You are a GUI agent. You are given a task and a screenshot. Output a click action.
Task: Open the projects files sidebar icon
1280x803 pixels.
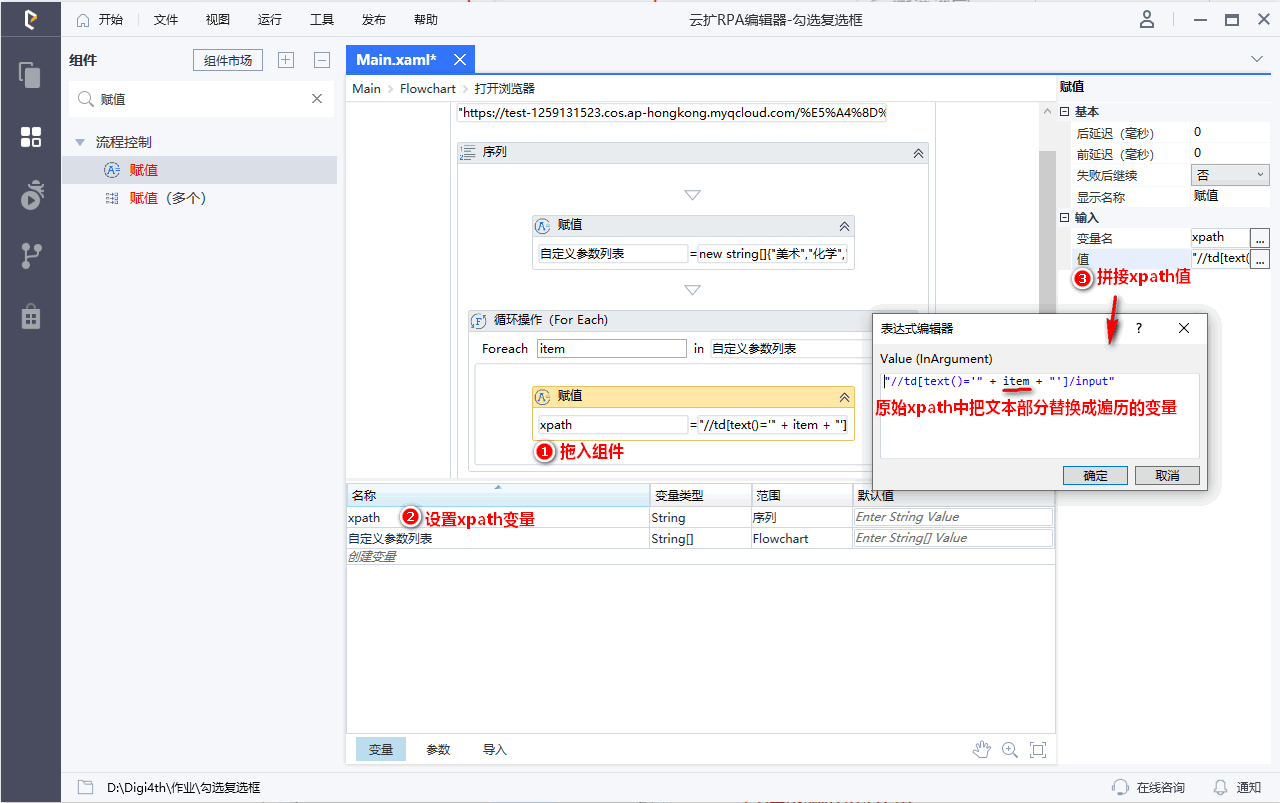click(x=30, y=75)
